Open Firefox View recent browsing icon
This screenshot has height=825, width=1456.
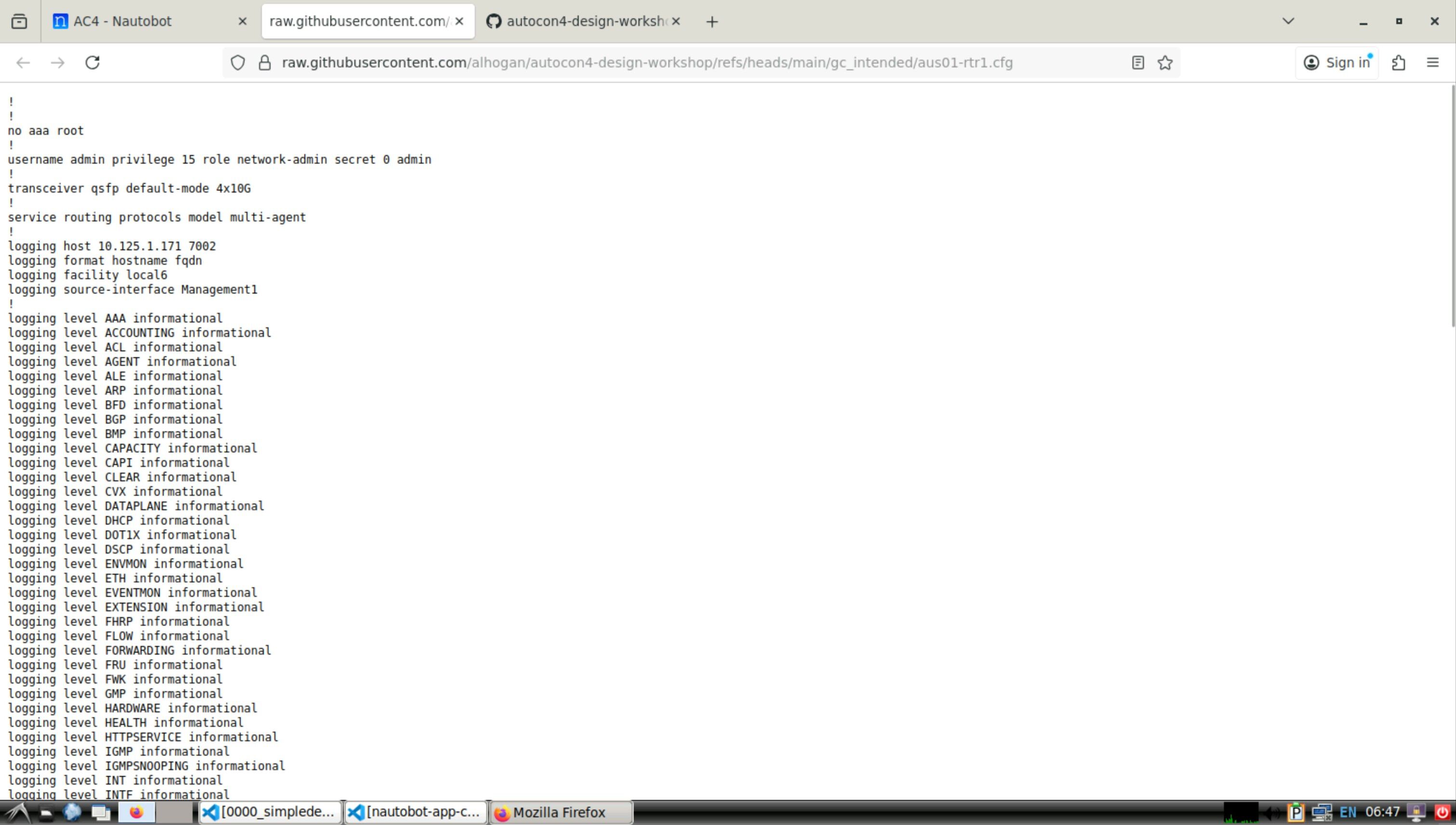pyautogui.click(x=19, y=22)
